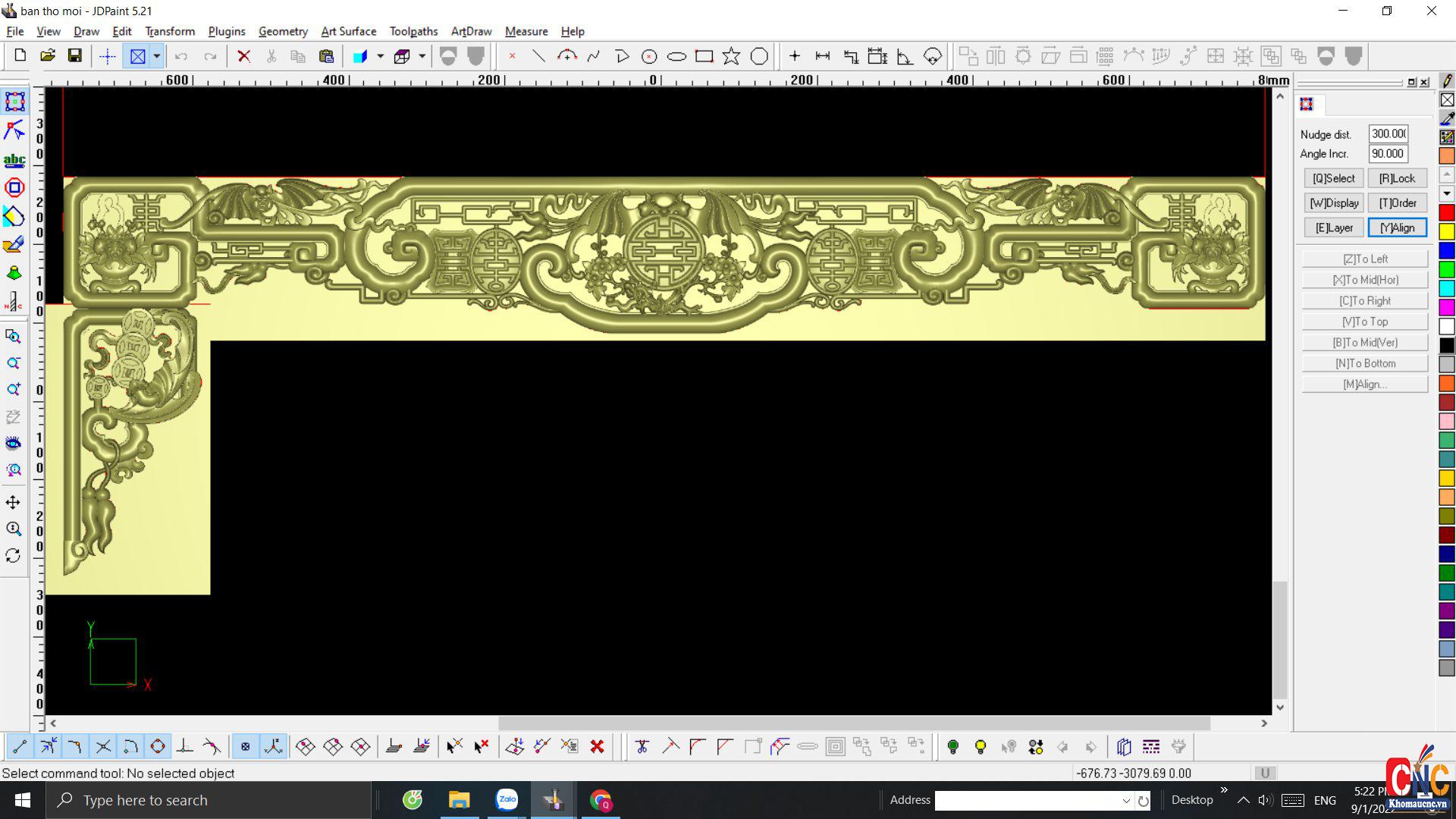Toggle intersection snap in bottom toolbar
Screen dimensions: 1456x819
pyautogui.click(x=103, y=747)
